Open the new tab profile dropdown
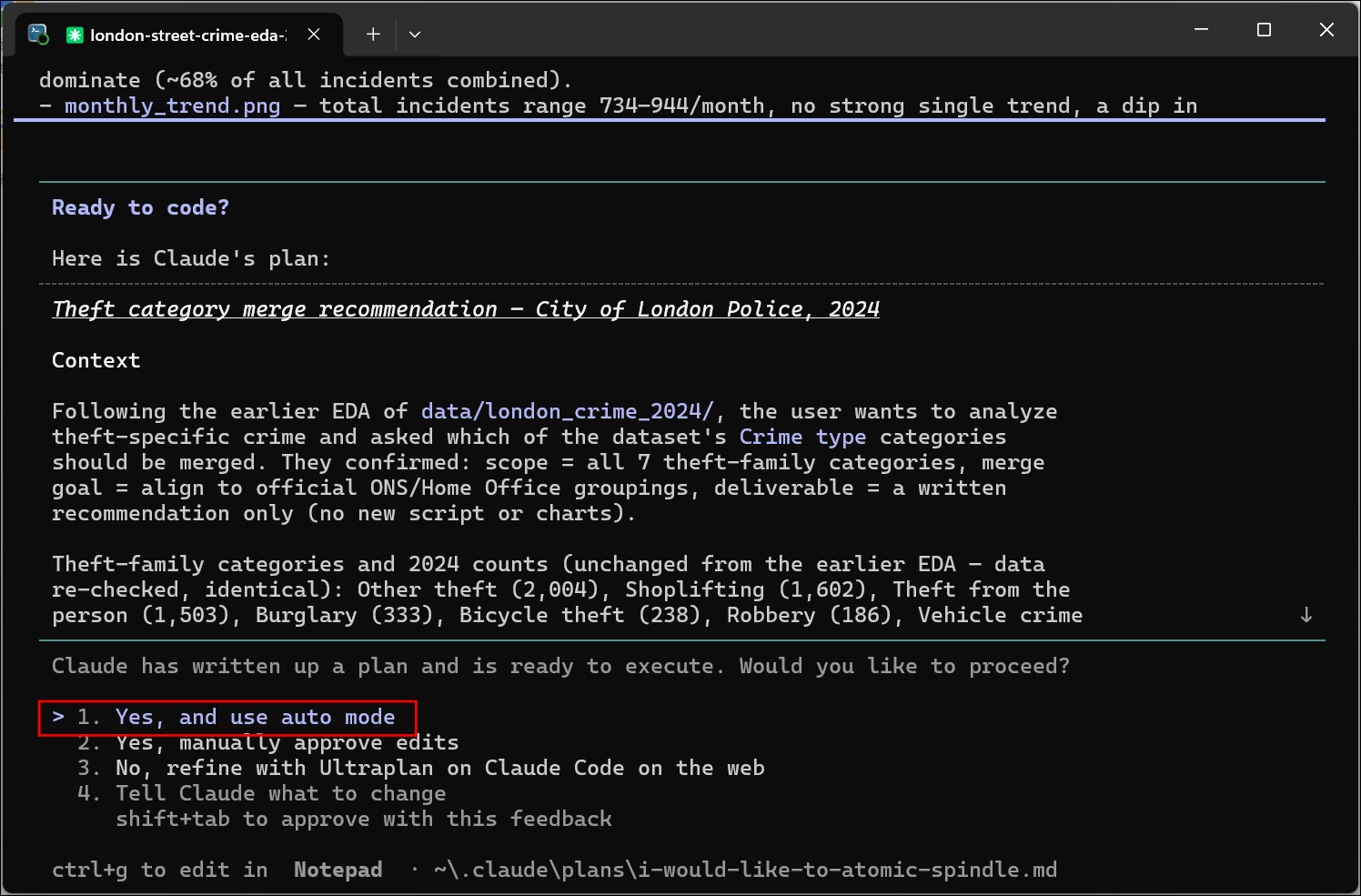 415,35
